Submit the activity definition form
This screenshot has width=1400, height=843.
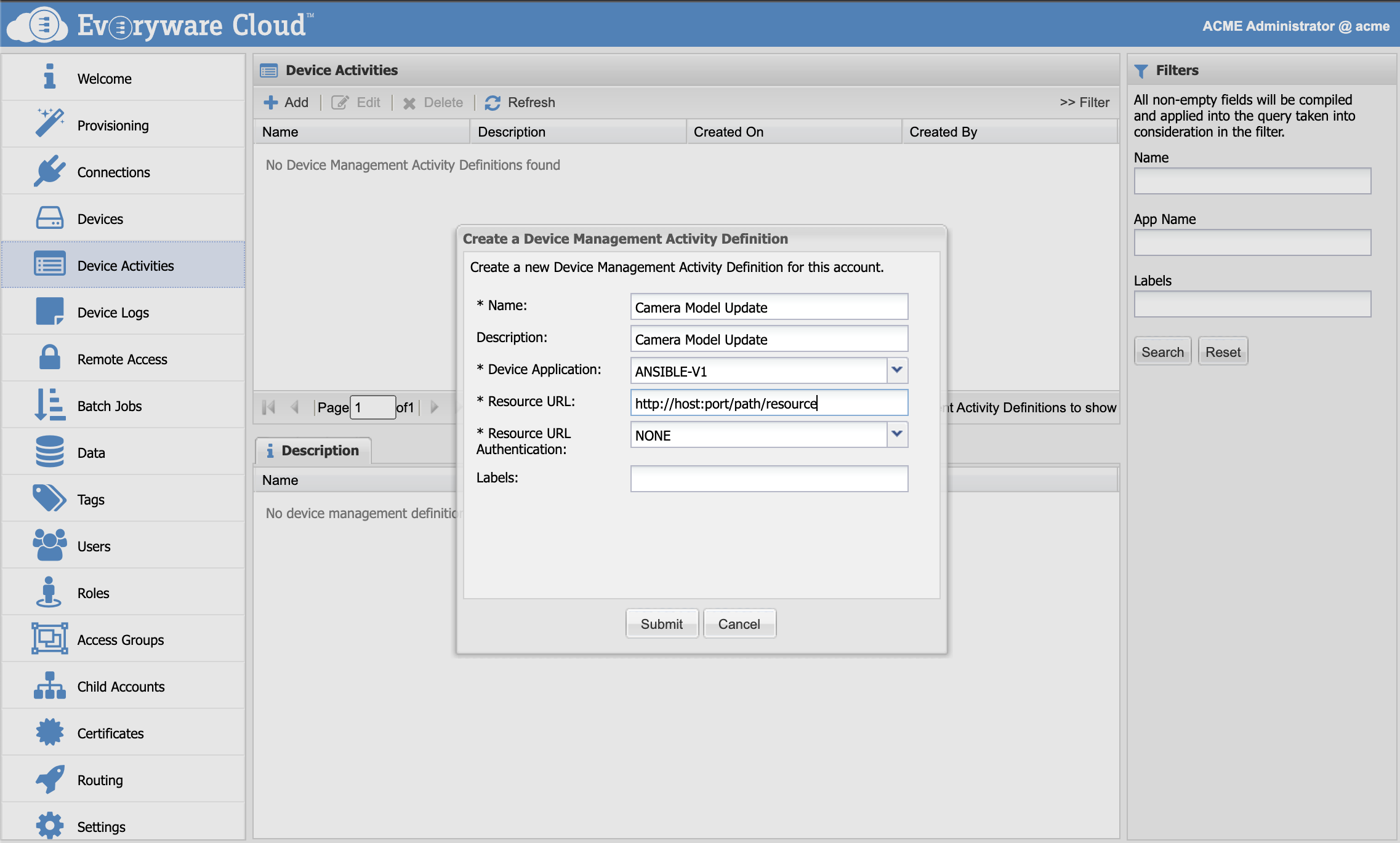(x=661, y=624)
